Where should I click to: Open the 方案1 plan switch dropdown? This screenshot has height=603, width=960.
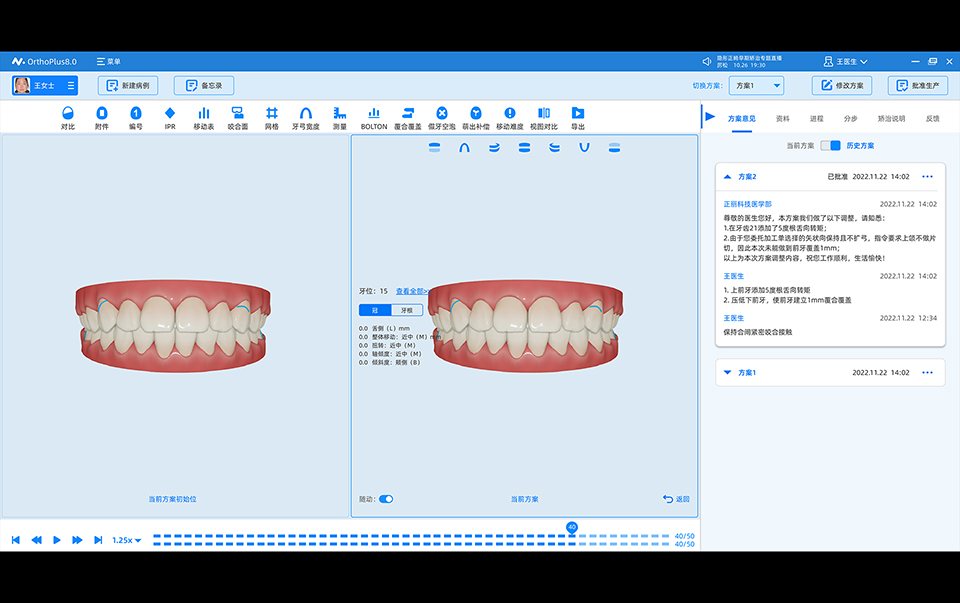756,86
